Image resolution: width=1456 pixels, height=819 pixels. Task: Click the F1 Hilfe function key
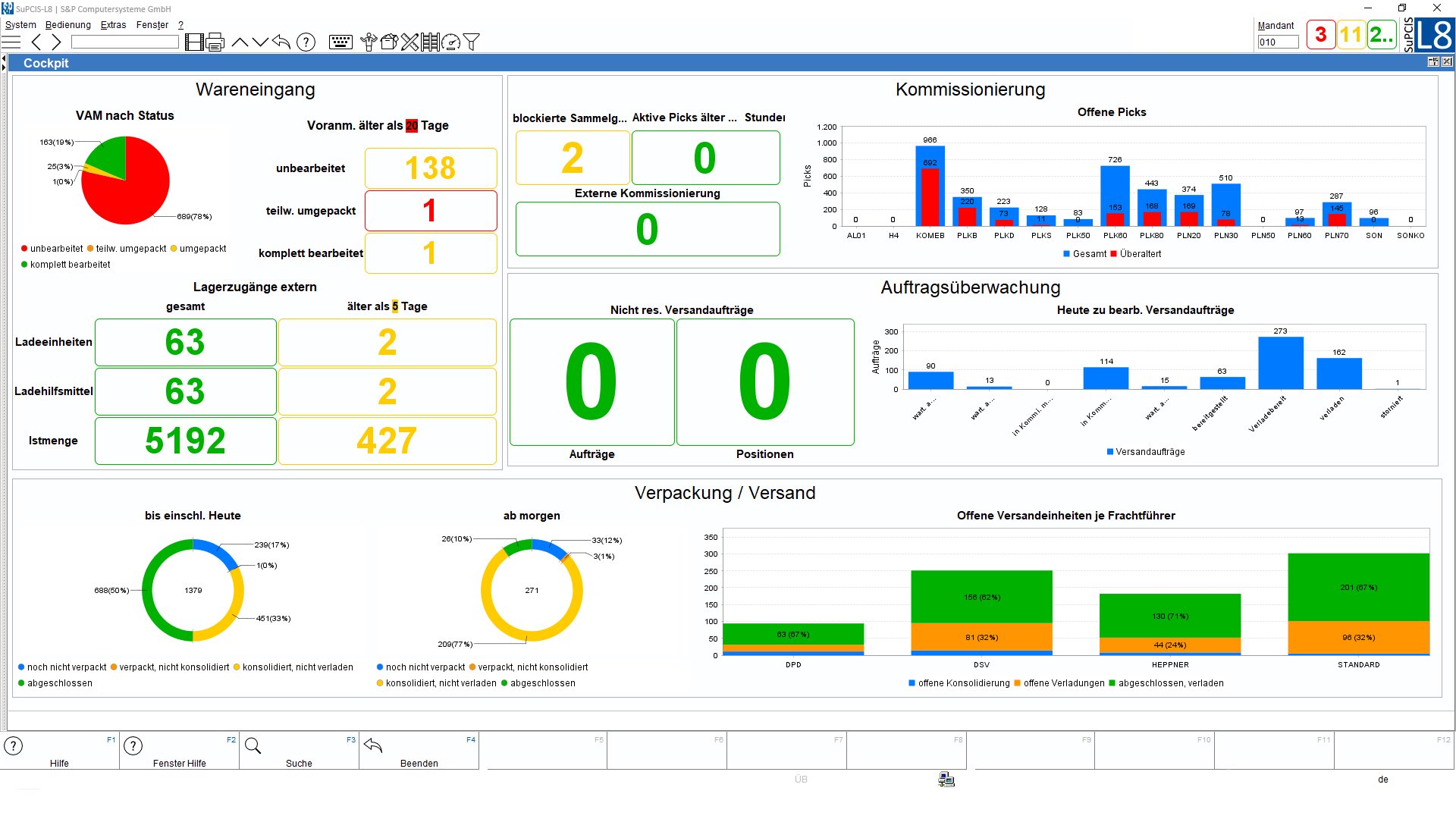pos(59,751)
